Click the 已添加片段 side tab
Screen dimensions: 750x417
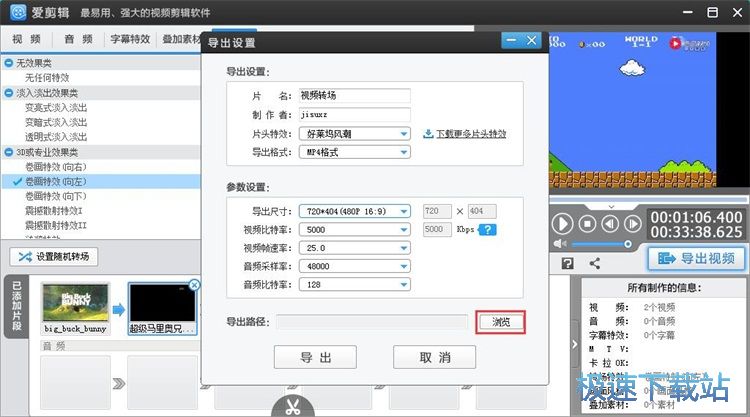pos(17,307)
